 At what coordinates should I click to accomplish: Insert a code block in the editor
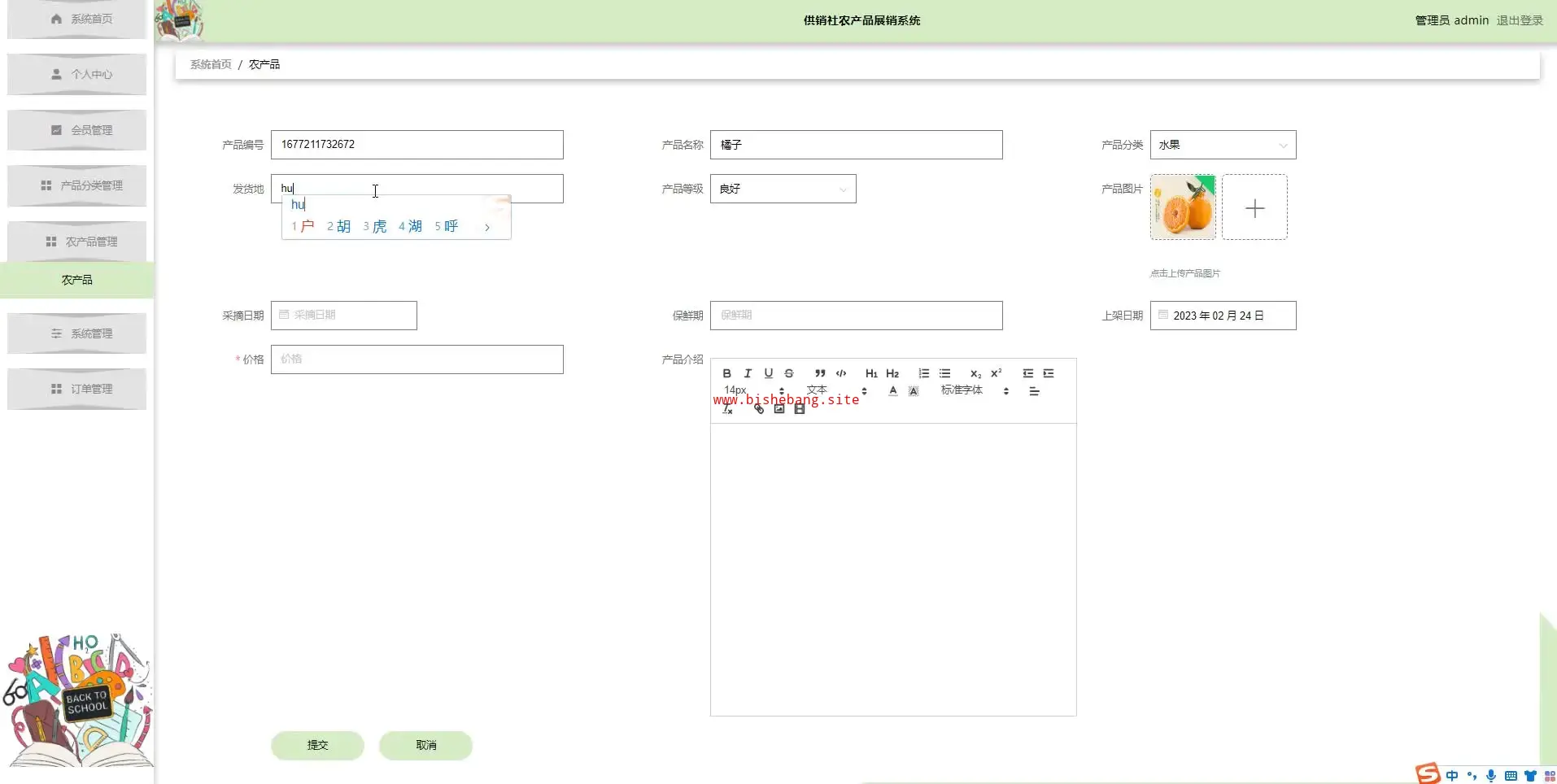[841, 373]
